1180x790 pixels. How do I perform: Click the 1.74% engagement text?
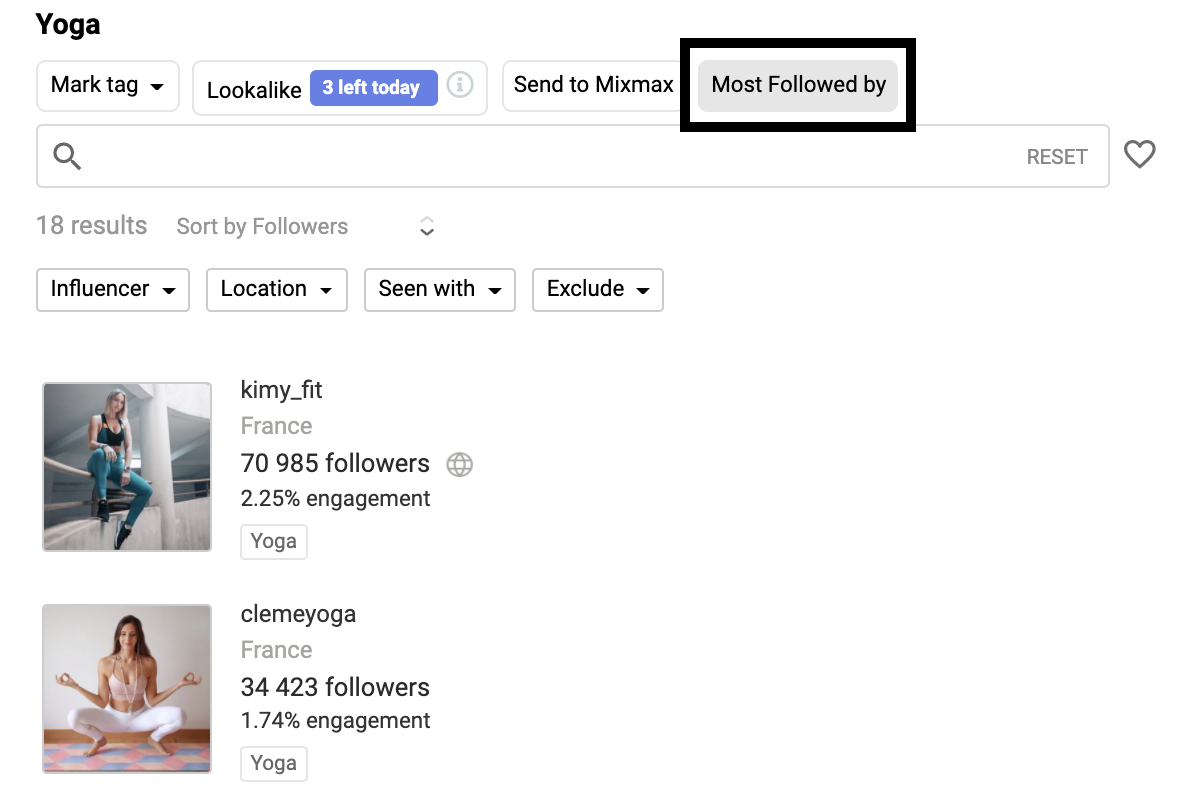(335, 720)
